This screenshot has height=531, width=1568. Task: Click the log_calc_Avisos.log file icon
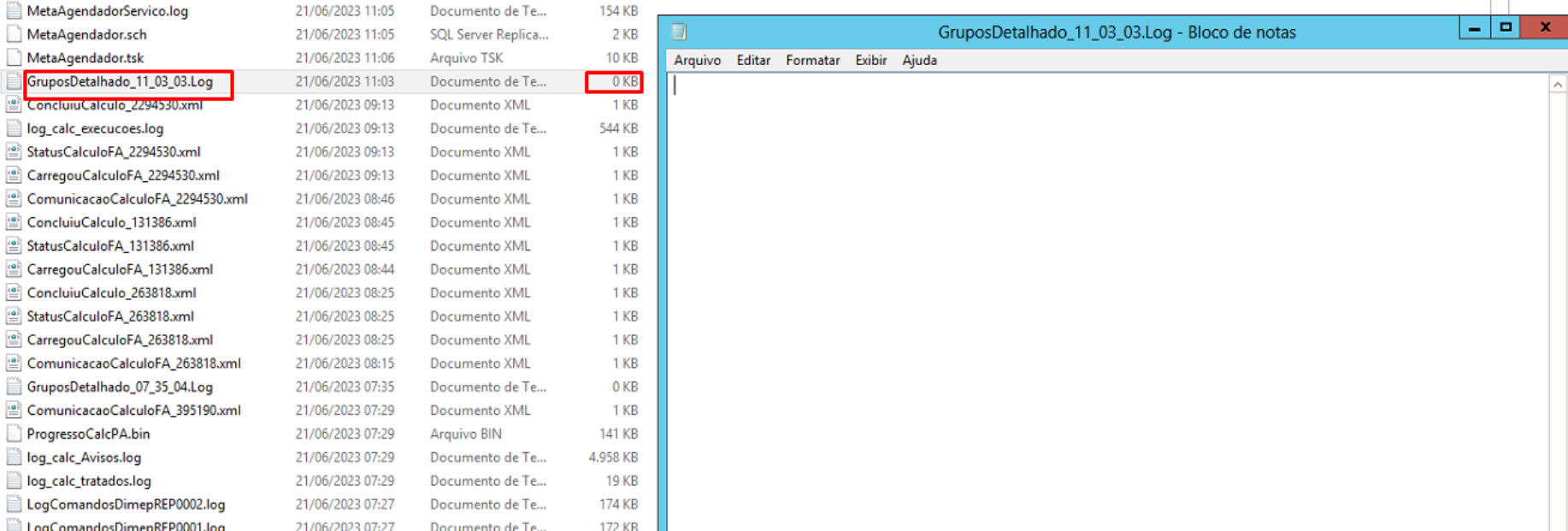[x=14, y=457]
